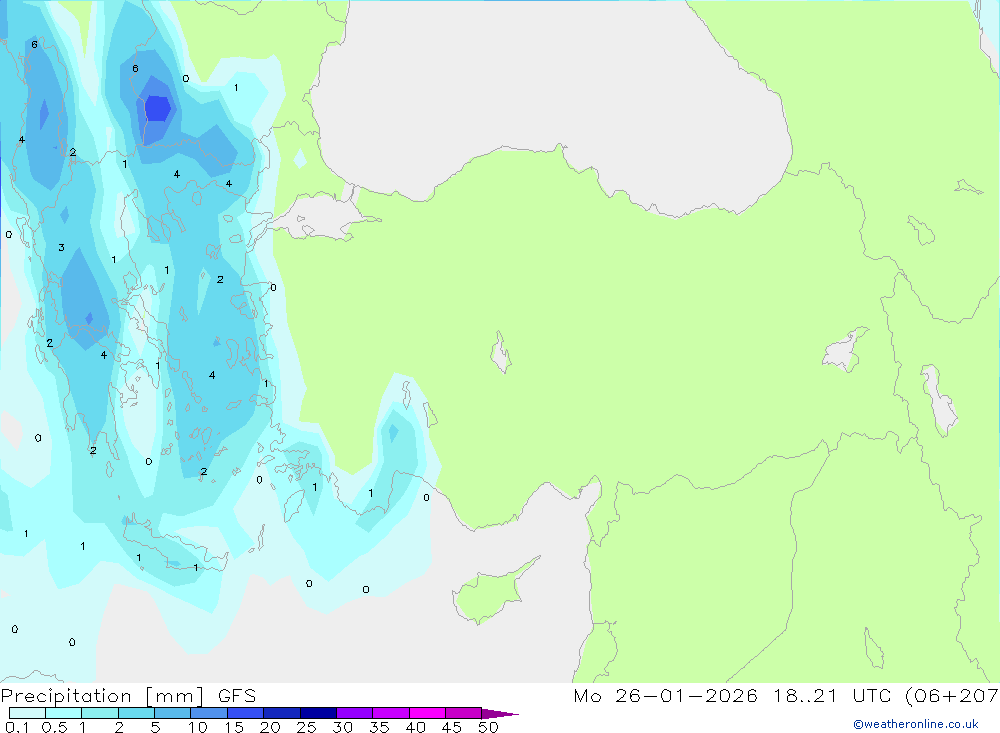Click the 'Precipitation [mm]' title text
This screenshot has height=733, width=1000.
point(103,696)
